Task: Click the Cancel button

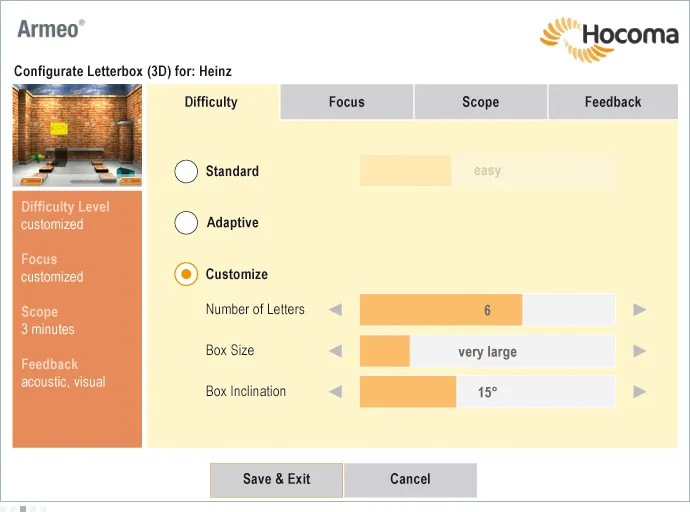Action: pos(410,480)
